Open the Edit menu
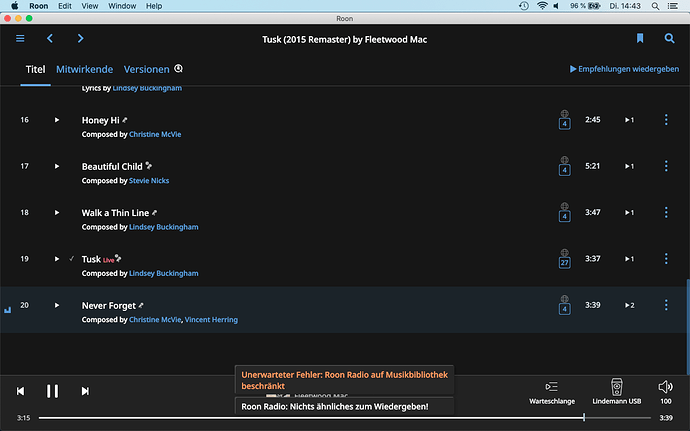Screen dimensions: 690x431 [x=65, y=6]
